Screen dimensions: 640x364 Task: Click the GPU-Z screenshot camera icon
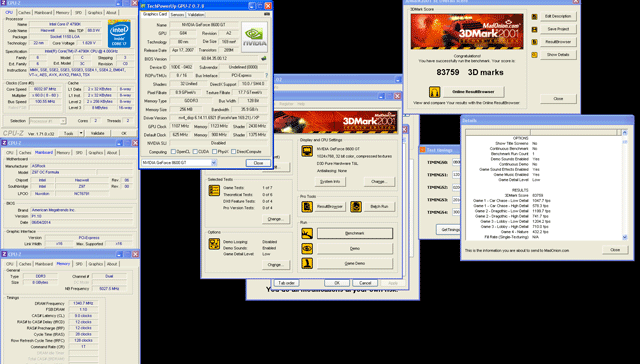pyautogui.click(x=267, y=14)
